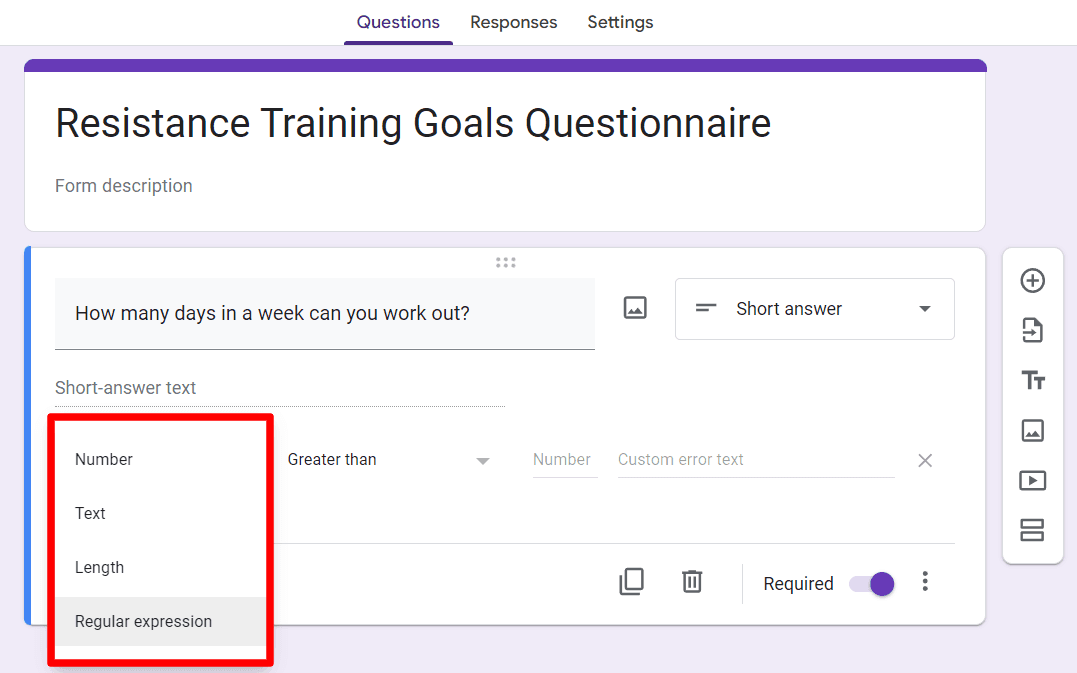Switch to the Questions tab
The image size is (1077, 673).
(x=398, y=22)
